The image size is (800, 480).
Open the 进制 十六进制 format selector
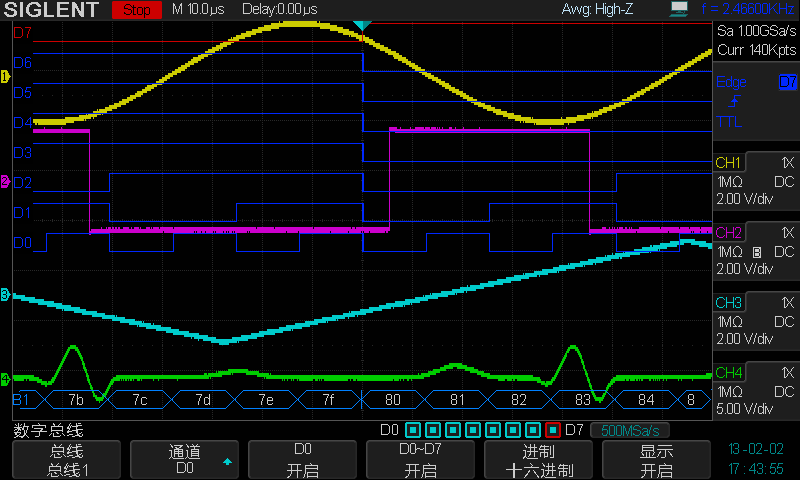pos(538,460)
